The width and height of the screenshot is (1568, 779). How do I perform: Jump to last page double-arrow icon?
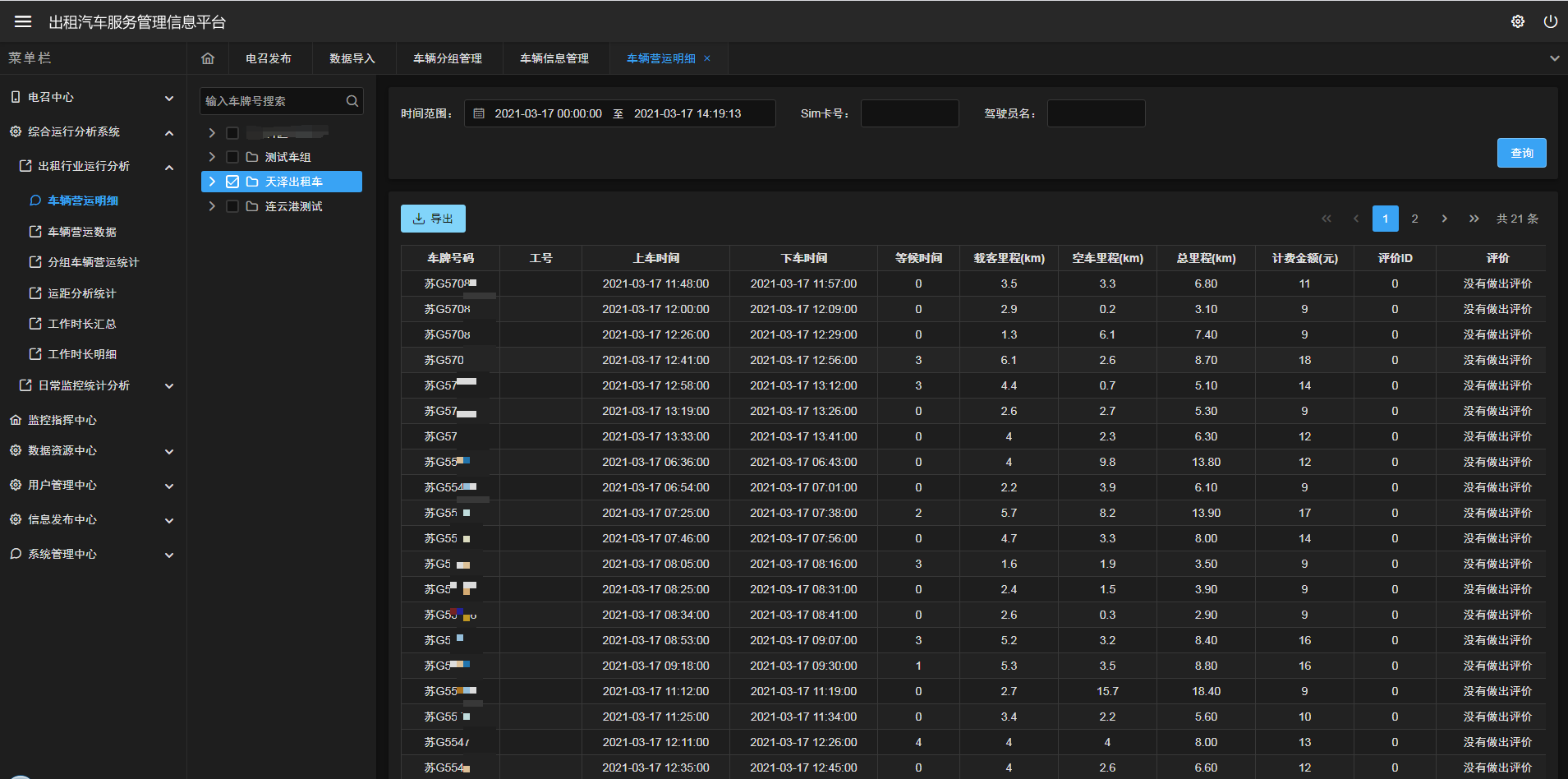coord(1474,219)
